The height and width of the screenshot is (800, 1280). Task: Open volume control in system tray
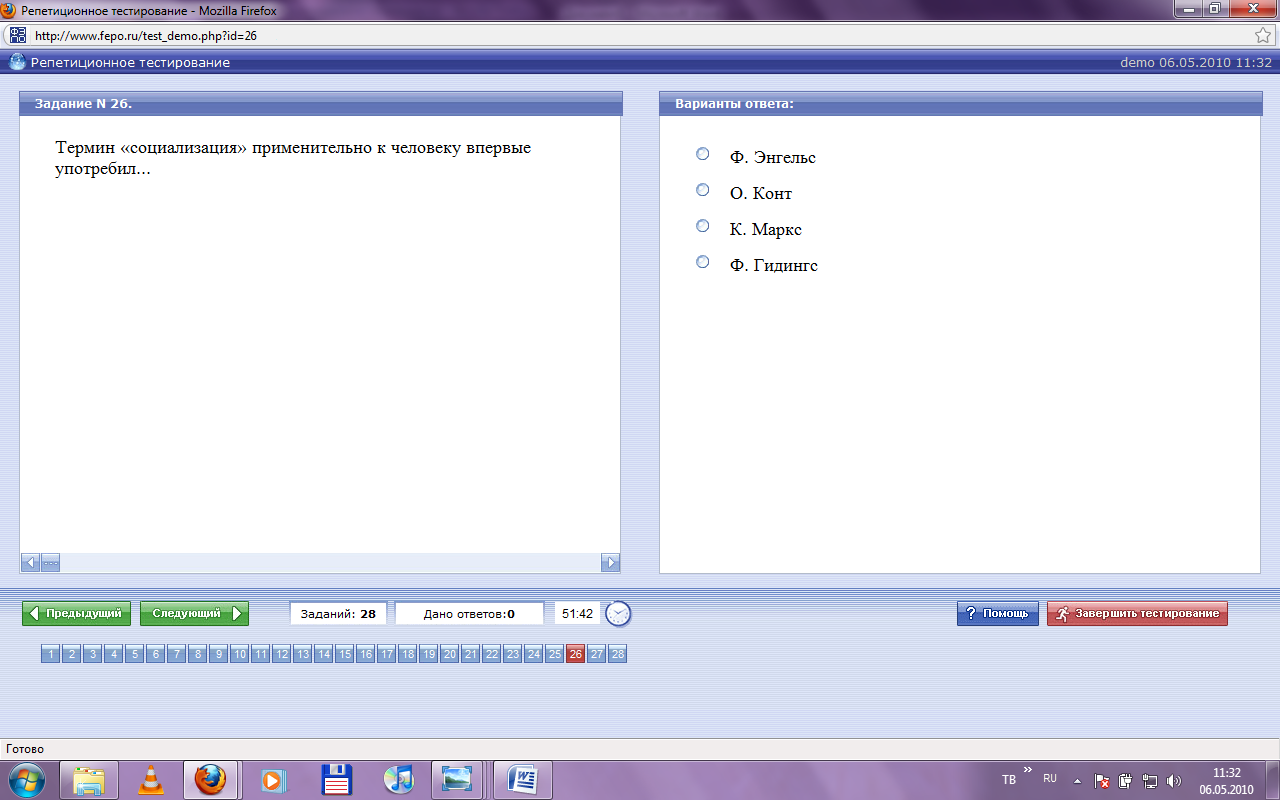pos(1174,780)
